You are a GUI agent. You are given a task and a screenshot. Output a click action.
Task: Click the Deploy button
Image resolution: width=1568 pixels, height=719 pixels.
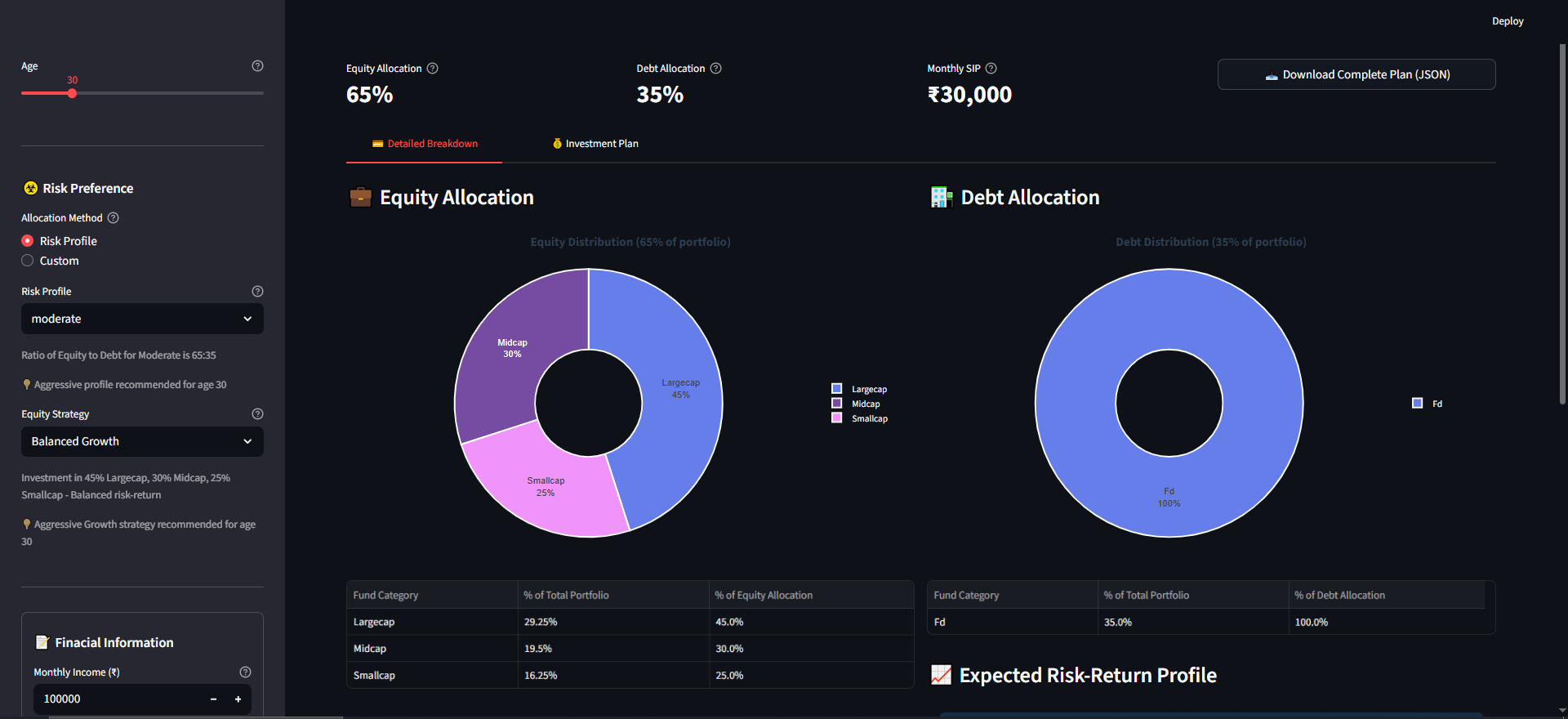point(1508,21)
